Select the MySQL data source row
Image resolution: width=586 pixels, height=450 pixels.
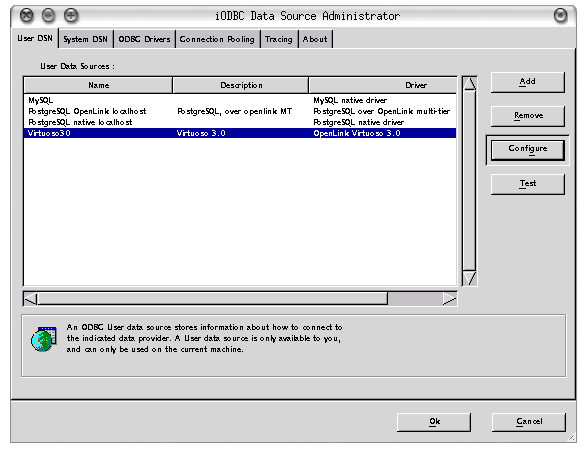click(240, 100)
